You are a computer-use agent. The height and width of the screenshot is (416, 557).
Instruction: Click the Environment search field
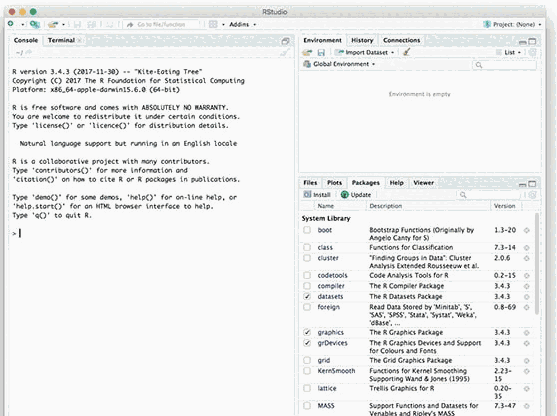point(504,65)
